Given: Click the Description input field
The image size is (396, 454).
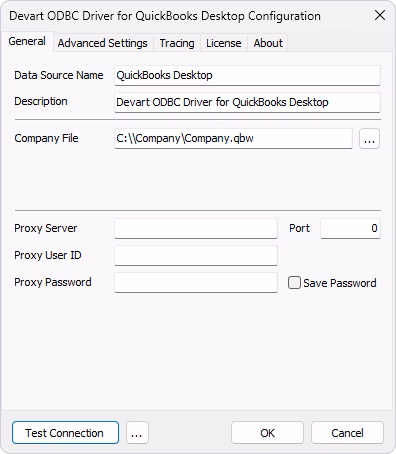Looking at the screenshot, I should coord(247,102).
